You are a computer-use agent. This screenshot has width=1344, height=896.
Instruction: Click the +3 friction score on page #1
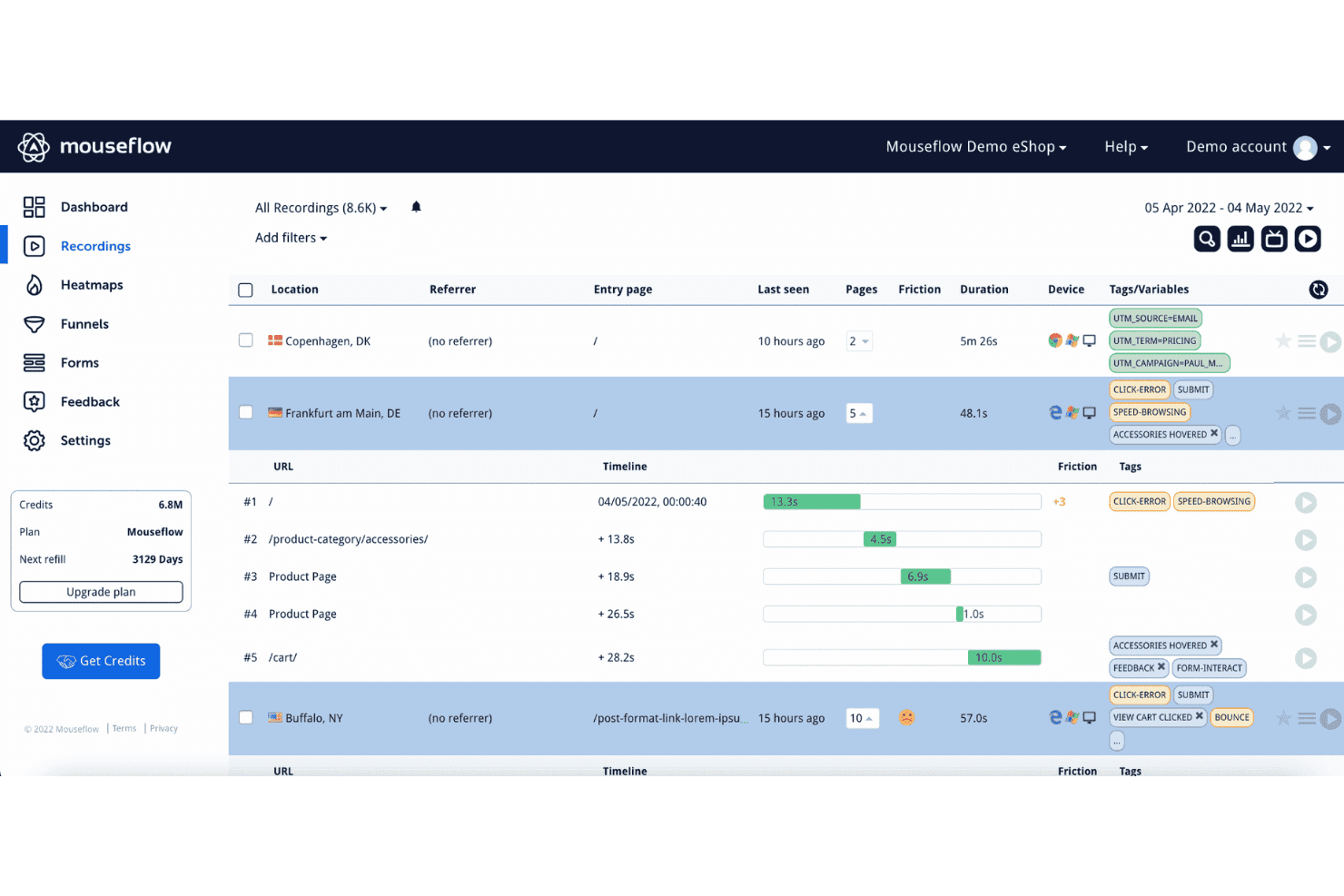(1059, 502)
